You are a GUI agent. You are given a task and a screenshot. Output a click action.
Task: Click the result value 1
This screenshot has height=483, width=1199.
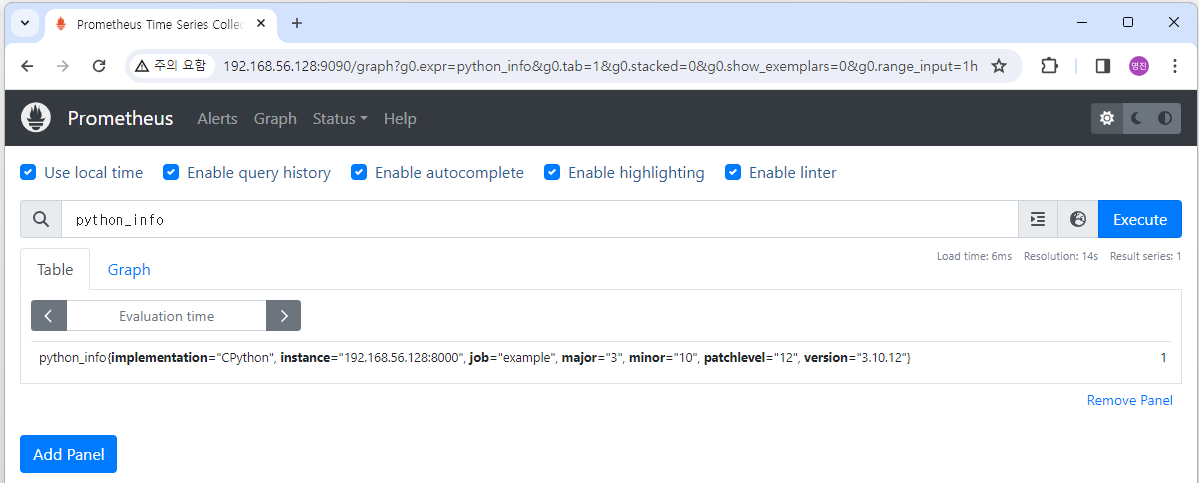coord(1164,358)
